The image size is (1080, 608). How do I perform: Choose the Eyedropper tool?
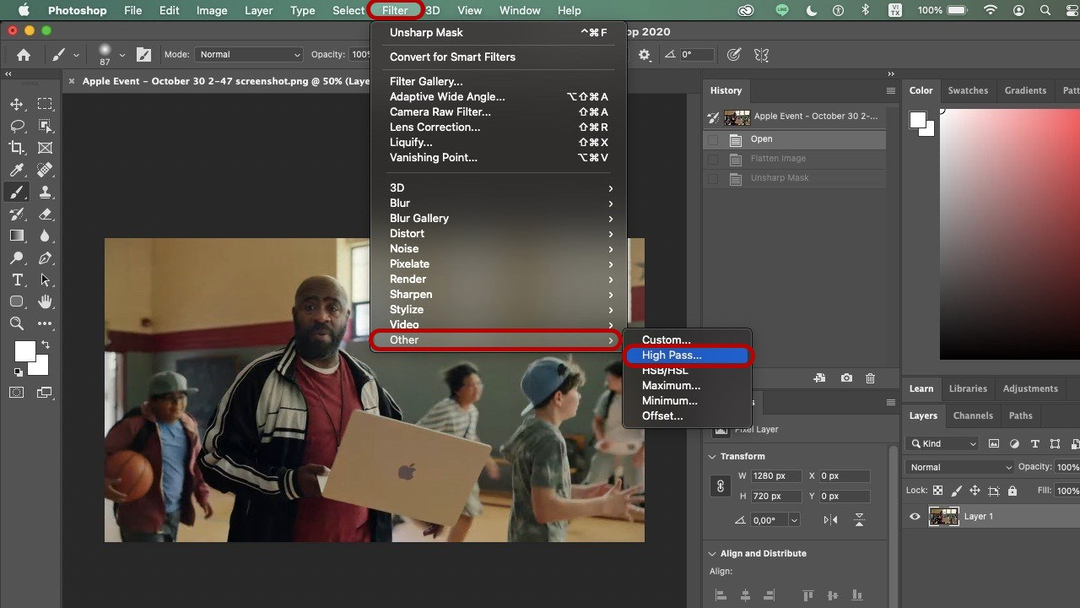17,170
